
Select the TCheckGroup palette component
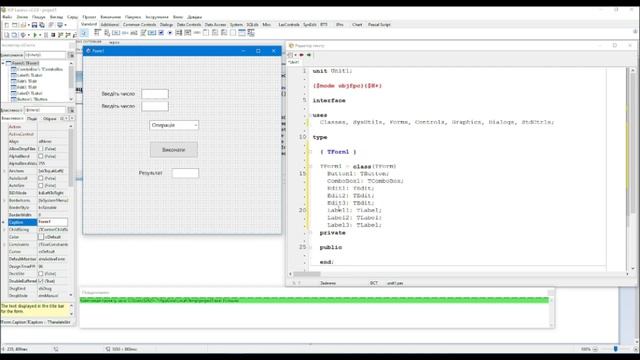pyautogui.click(x=224, y=33)
